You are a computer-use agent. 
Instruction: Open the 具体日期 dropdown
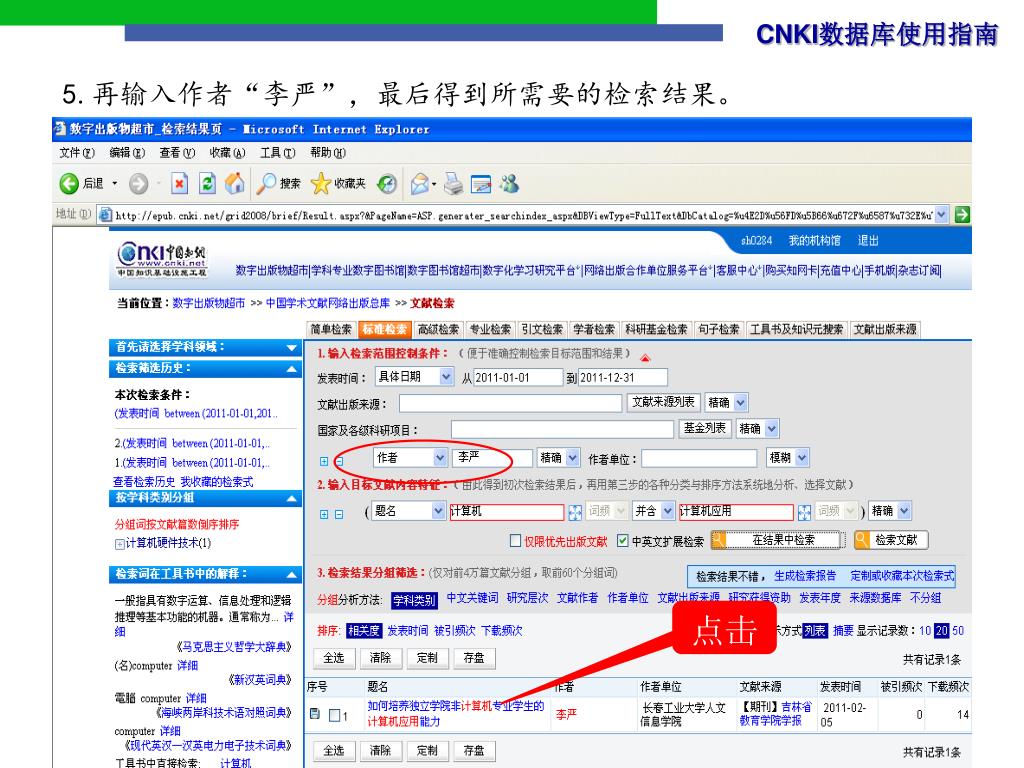click(x=414, y=377)
